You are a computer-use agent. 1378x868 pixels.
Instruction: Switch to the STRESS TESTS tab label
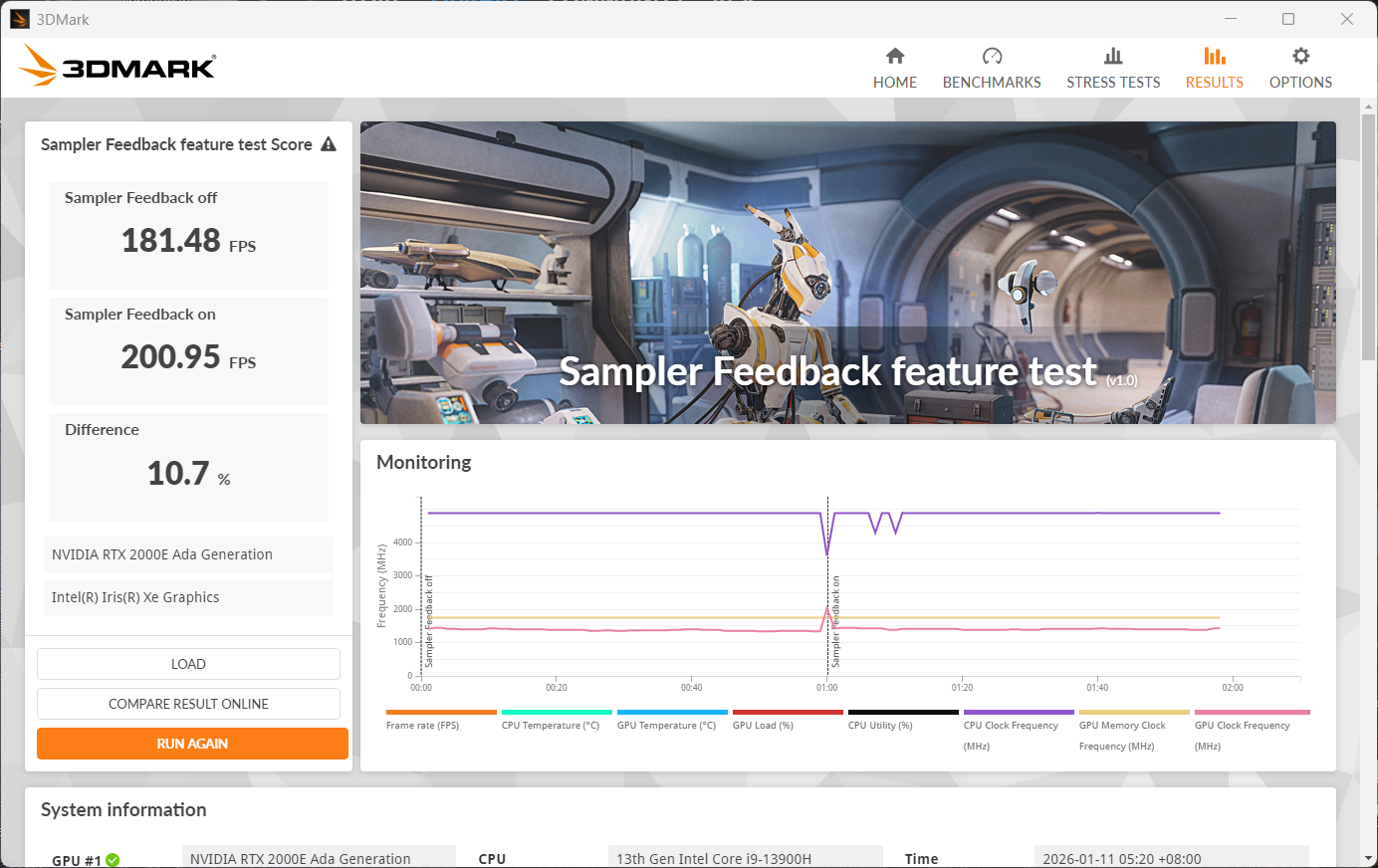coord(1113,83)
